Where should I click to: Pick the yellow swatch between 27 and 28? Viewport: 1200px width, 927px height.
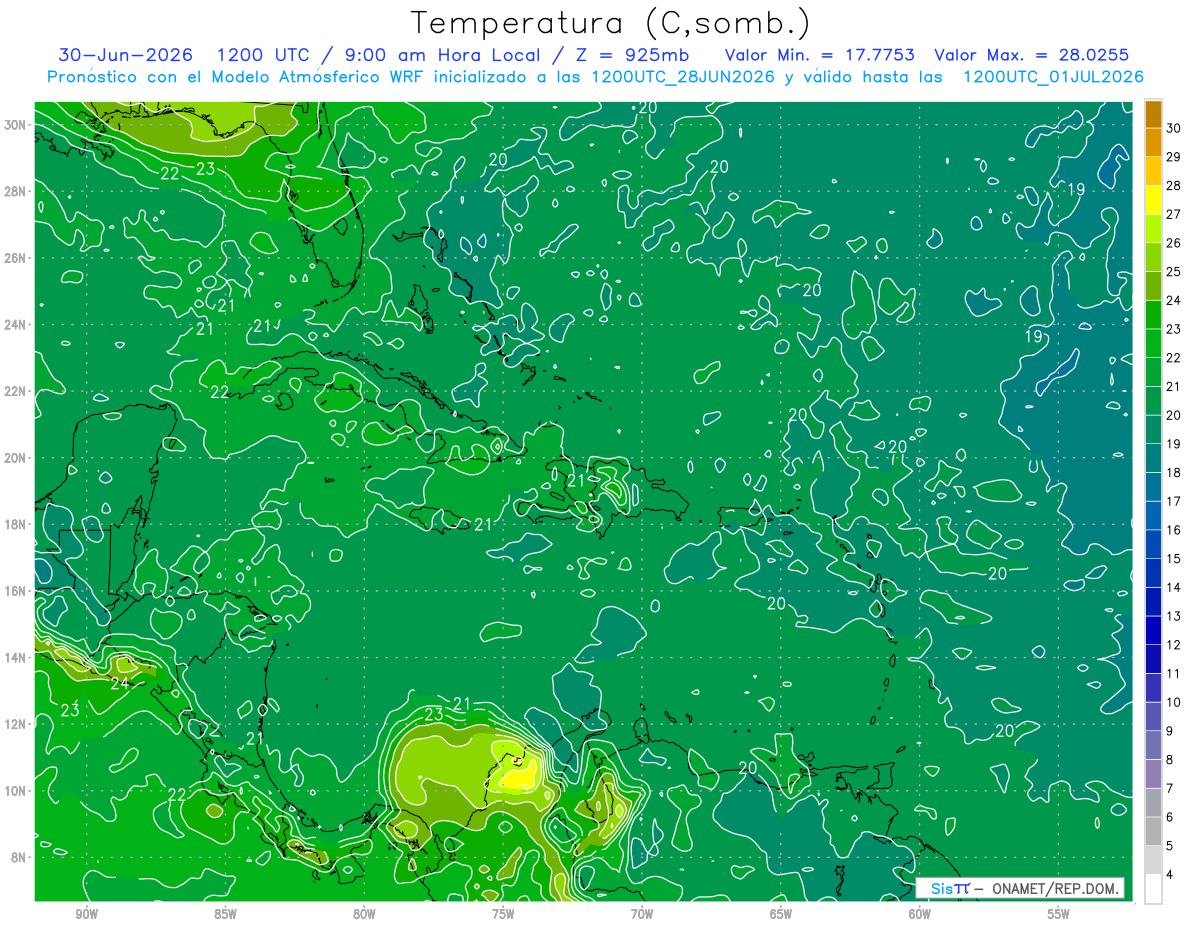[x=1153, y=200]
